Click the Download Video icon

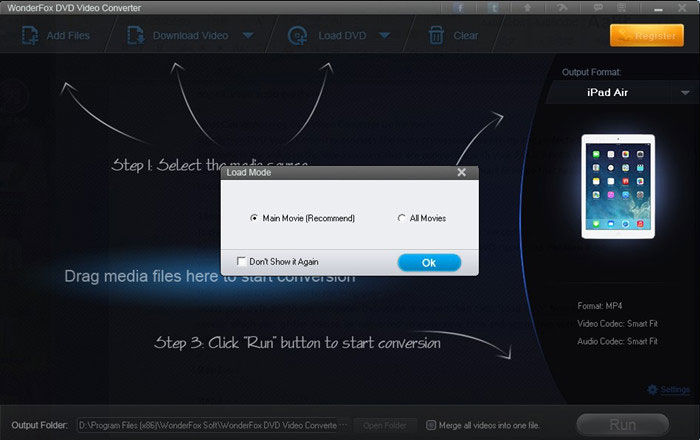click(x=136, y=36)
